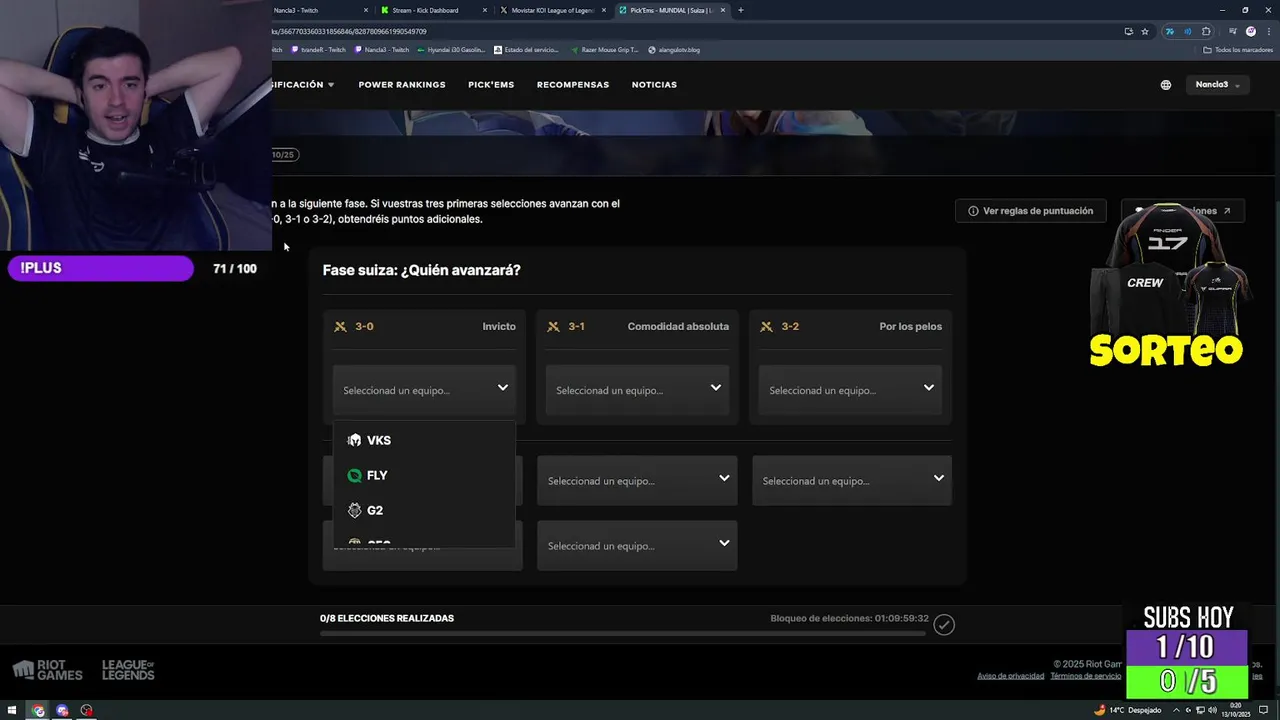Click the crossed swords icon beside 3-2
Screen dimensions: 1280x720
tap(767, 327)
